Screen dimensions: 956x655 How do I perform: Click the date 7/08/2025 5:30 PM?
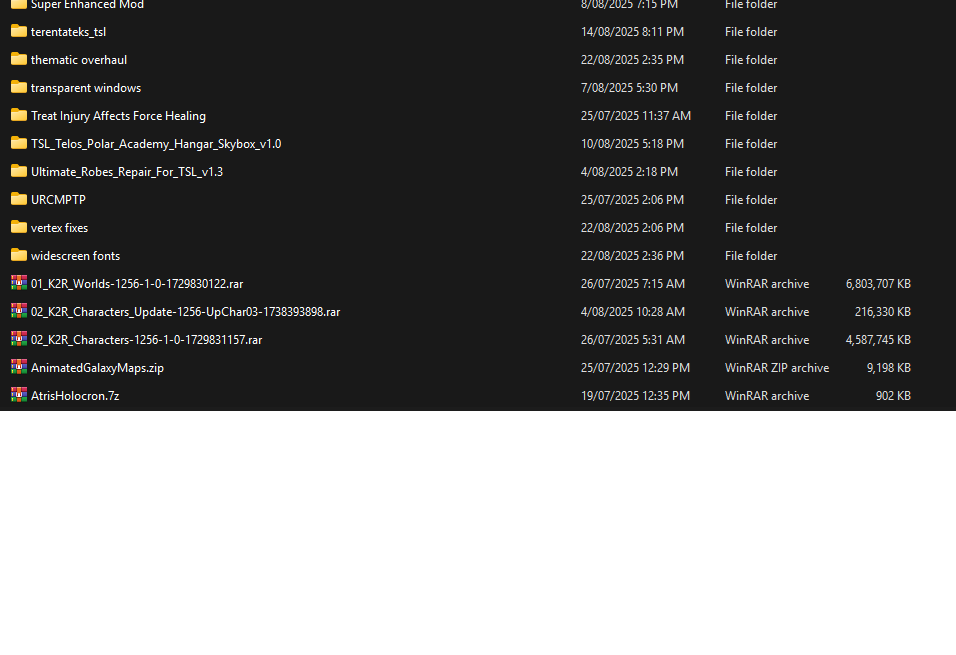tap(629, 88)
